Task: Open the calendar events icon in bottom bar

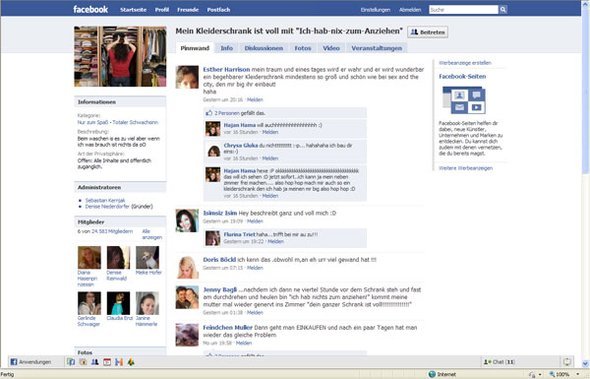Action: click(107, 362)
